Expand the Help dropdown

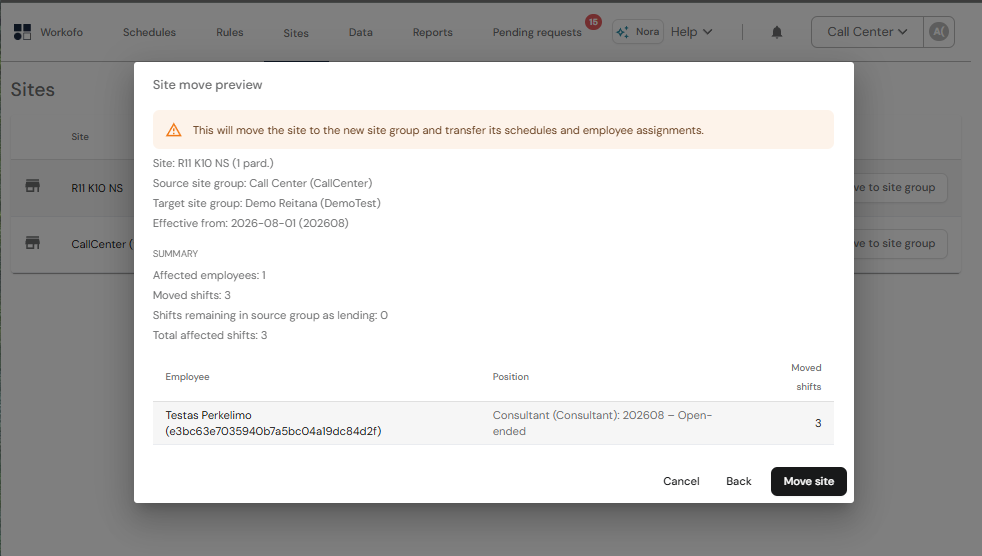coord(691,32)
